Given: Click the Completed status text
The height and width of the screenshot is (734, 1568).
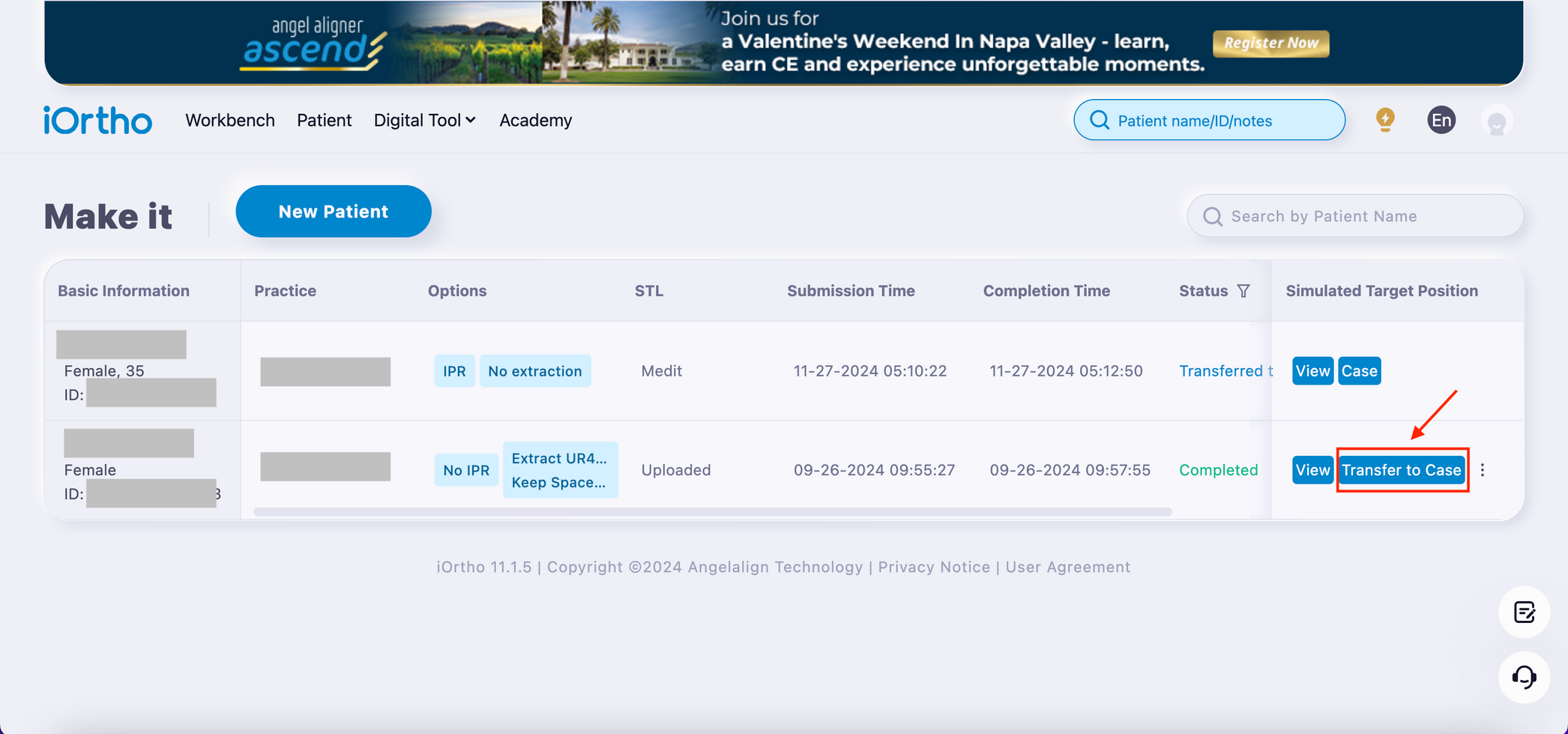Looking at the screenshot, I should 1219,470.
